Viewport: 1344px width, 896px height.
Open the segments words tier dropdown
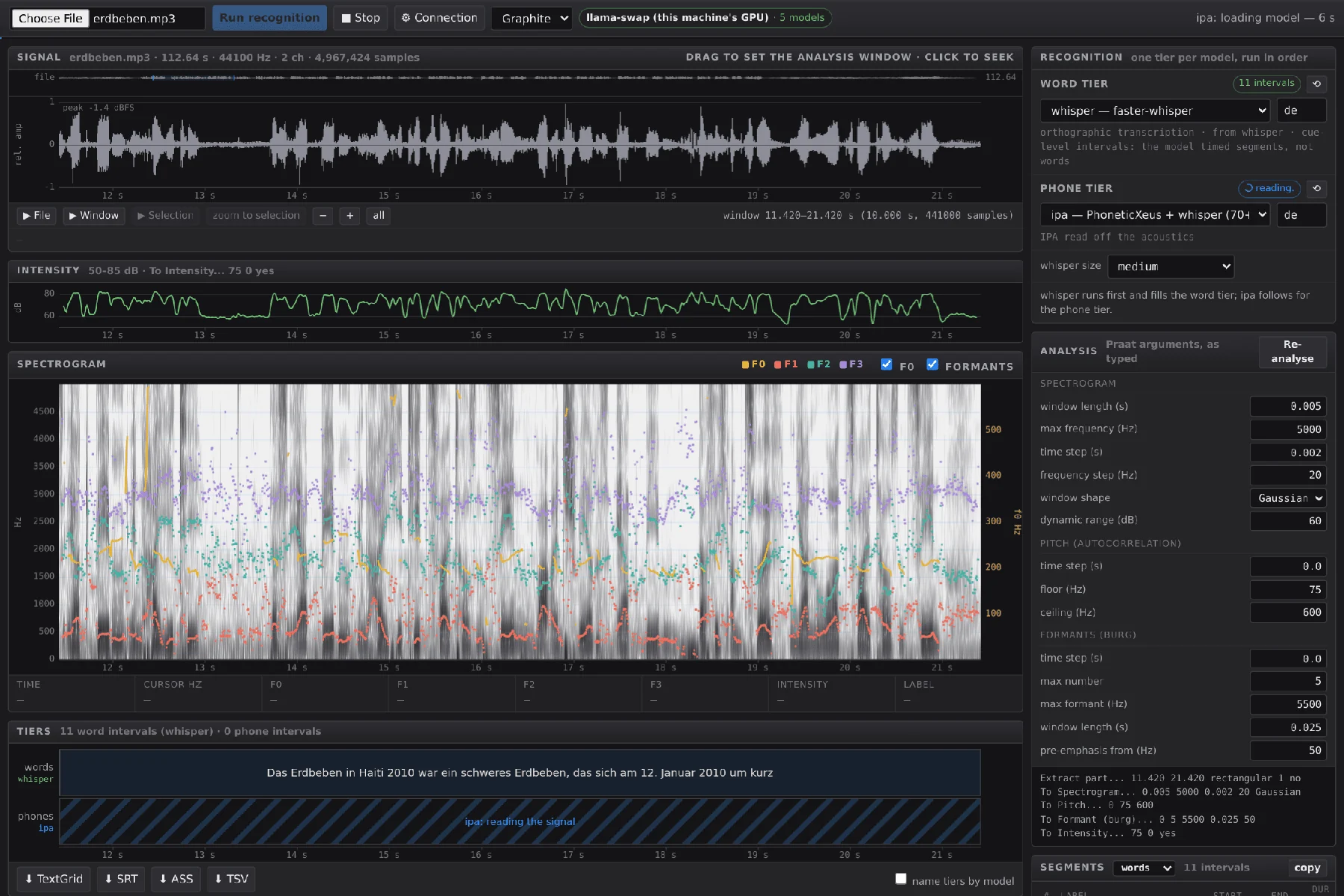[1144, 868]
